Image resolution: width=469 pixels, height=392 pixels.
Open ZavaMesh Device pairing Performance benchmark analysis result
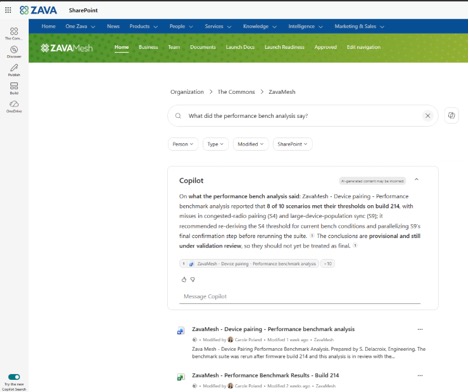tap(273, 329)
